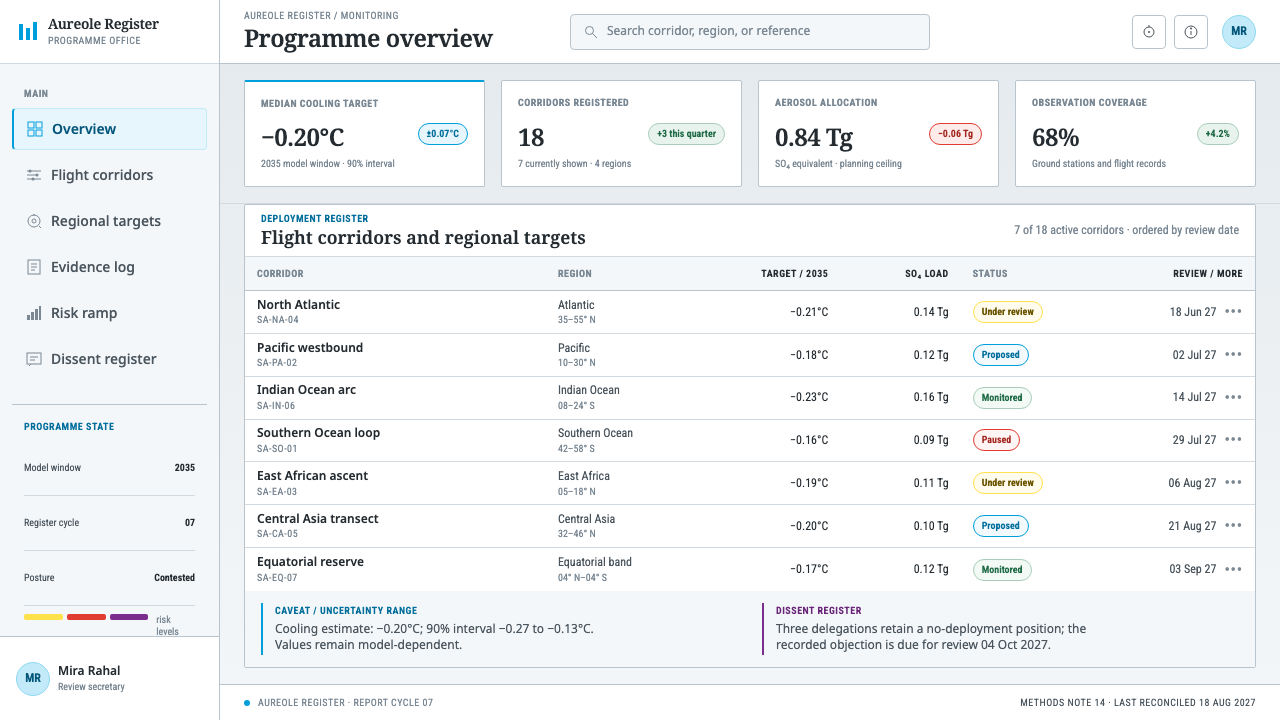
Task: Click the SO₄ LOAD column header
Action: click(x=927, y=274)
